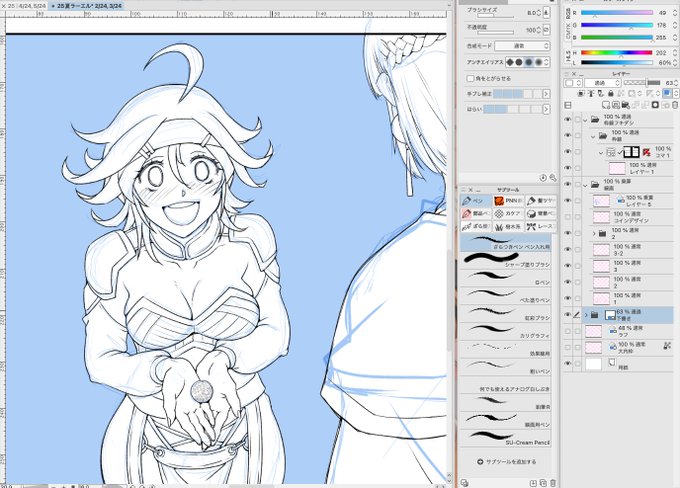Open the palette color dropdown in layer panel
The height and width of the screenshot is (488, 680).
pos(573,82)
